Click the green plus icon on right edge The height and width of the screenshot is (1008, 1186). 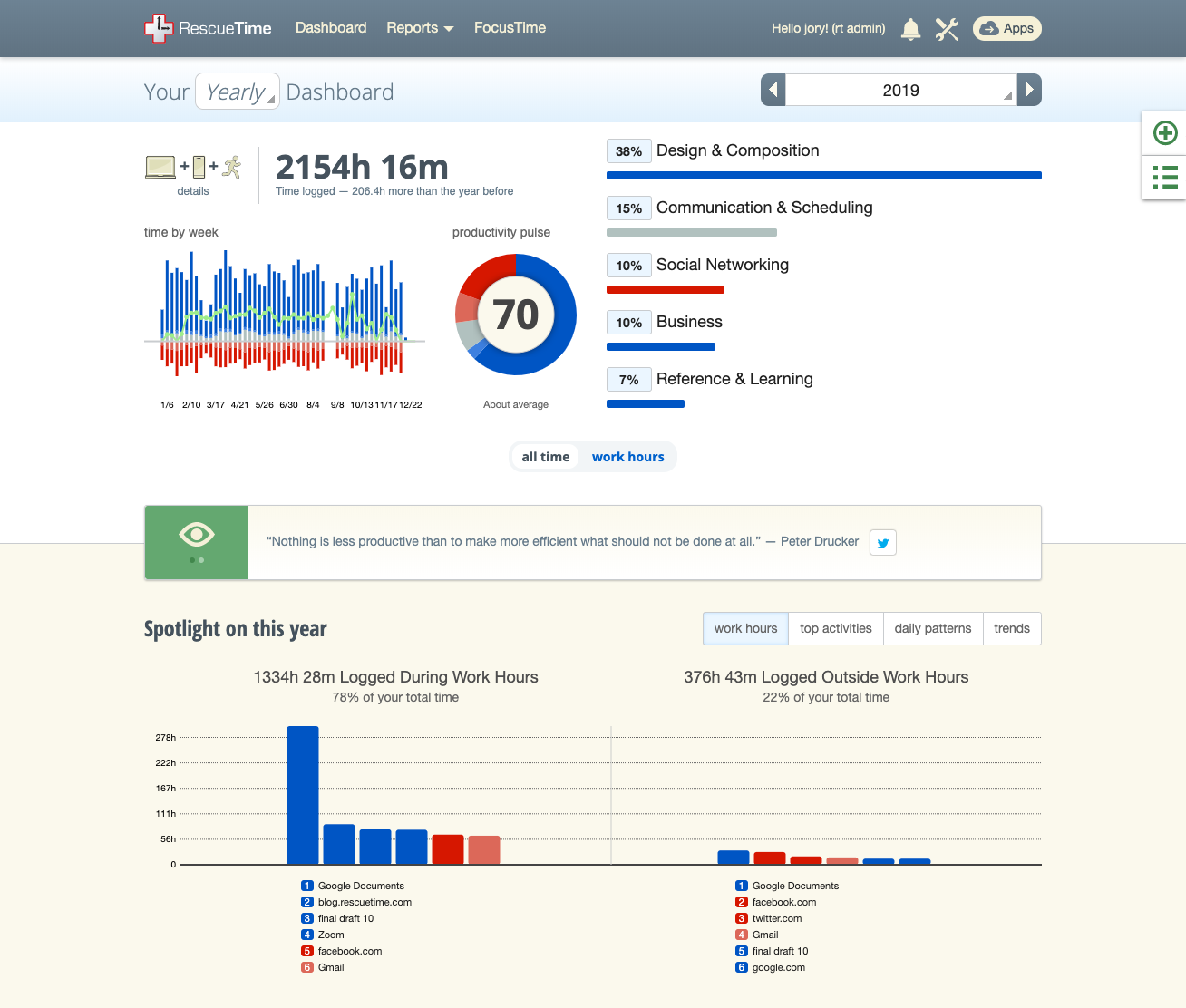coord(1164,132)
